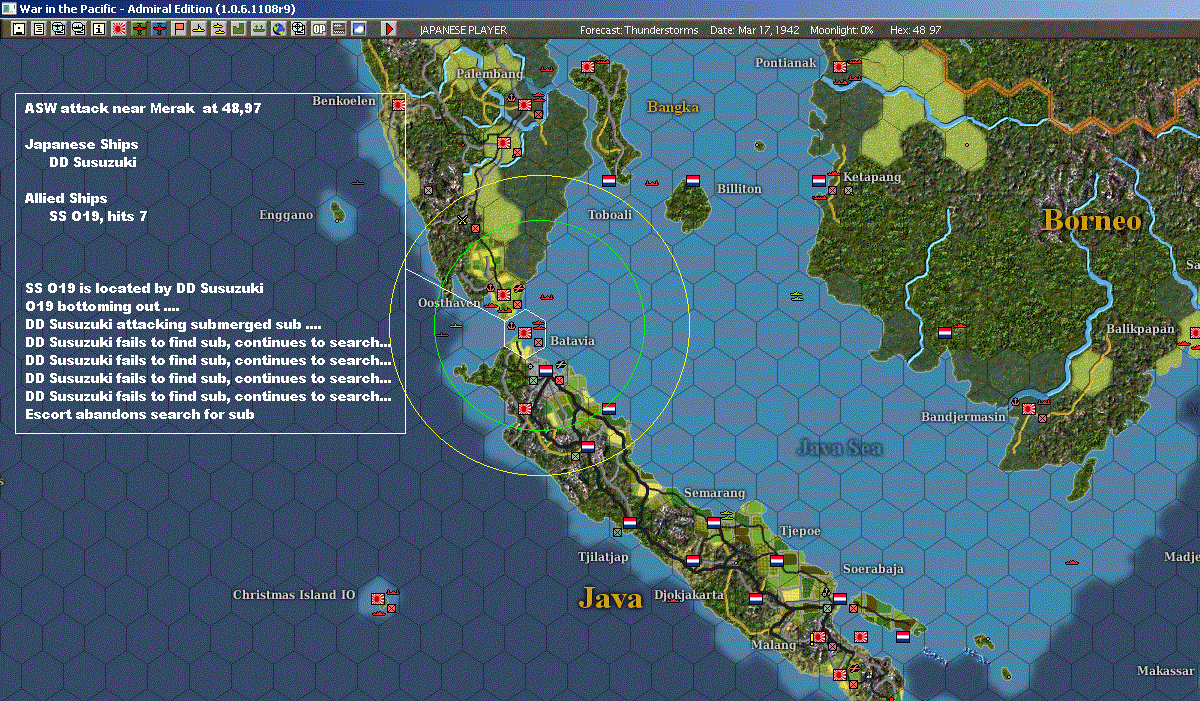The image size is (1200, 701).
Task: Click the Enggano island label
Action: coord(286,215)
